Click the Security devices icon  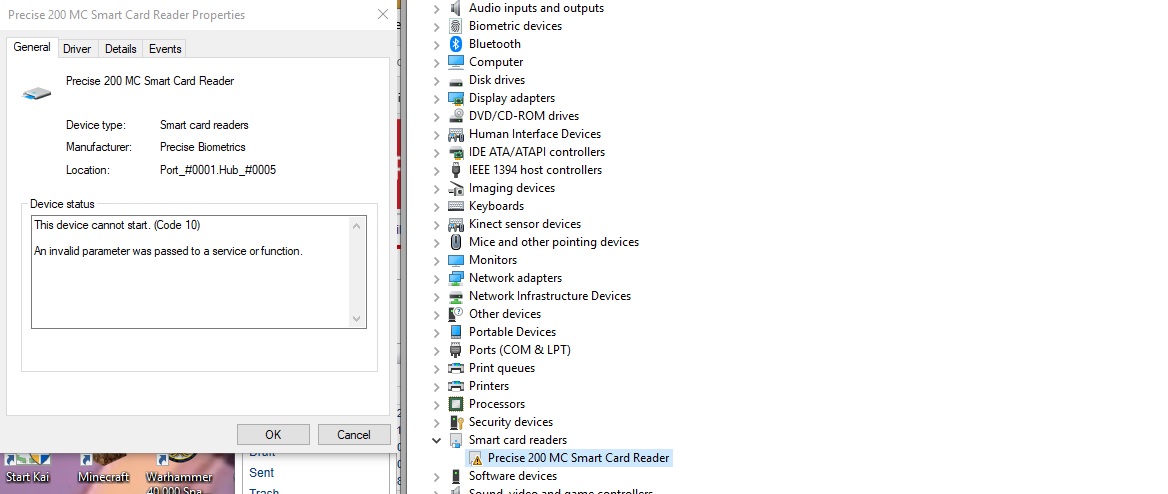(456, 422)
